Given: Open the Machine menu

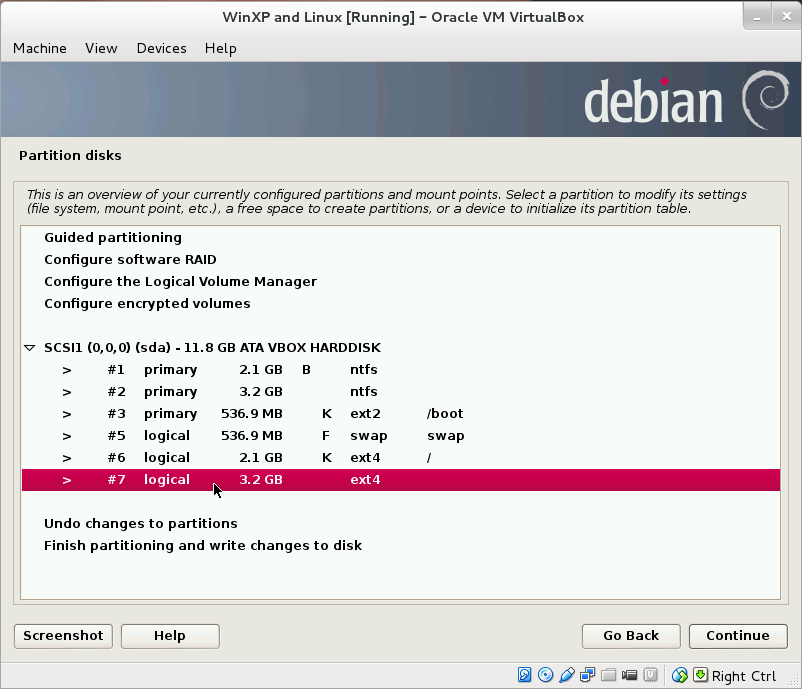Looking at the screenshot, I should pyautogui.click(x=39, y=48).
